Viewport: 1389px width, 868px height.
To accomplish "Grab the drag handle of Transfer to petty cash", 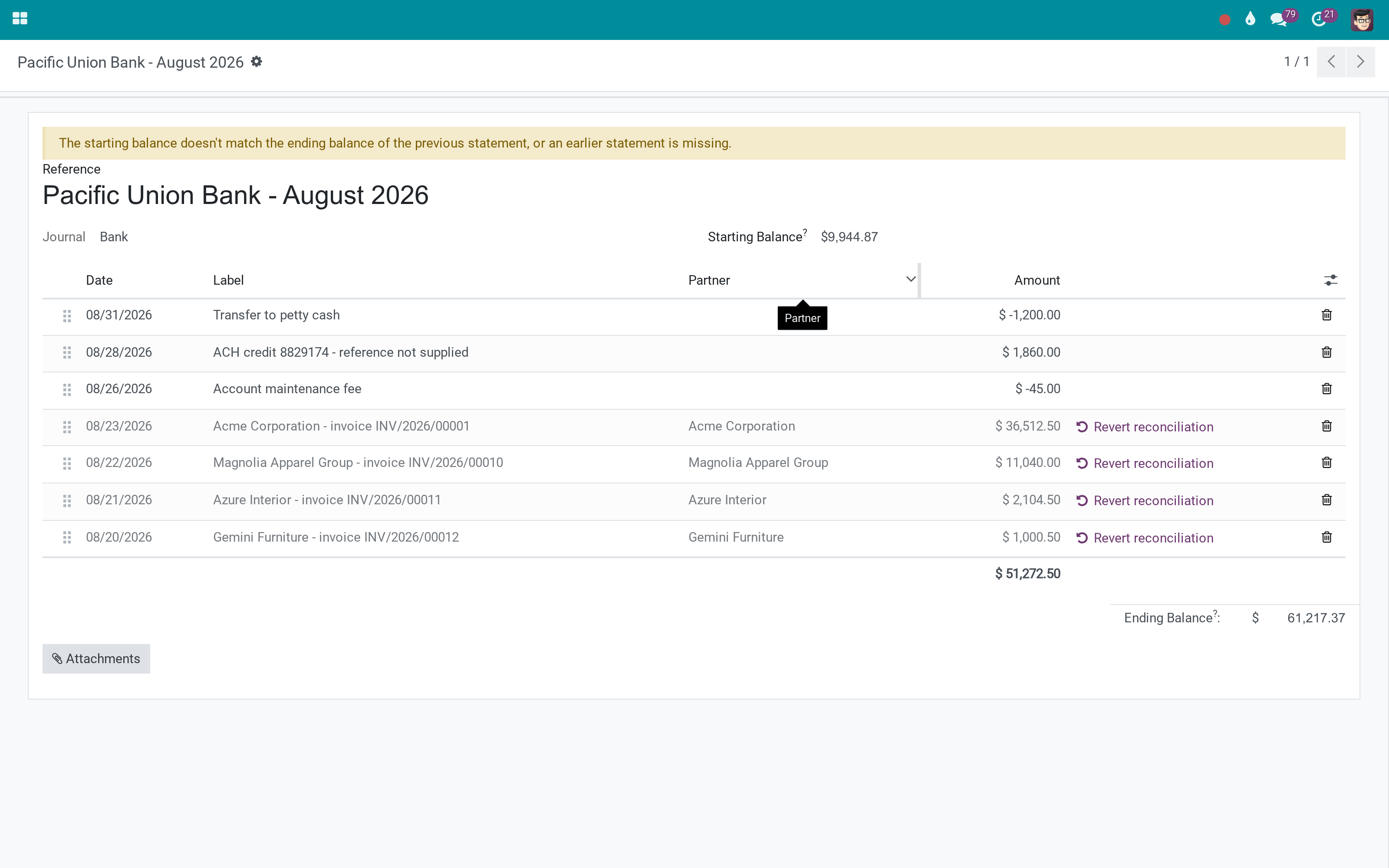I will 67,316.
